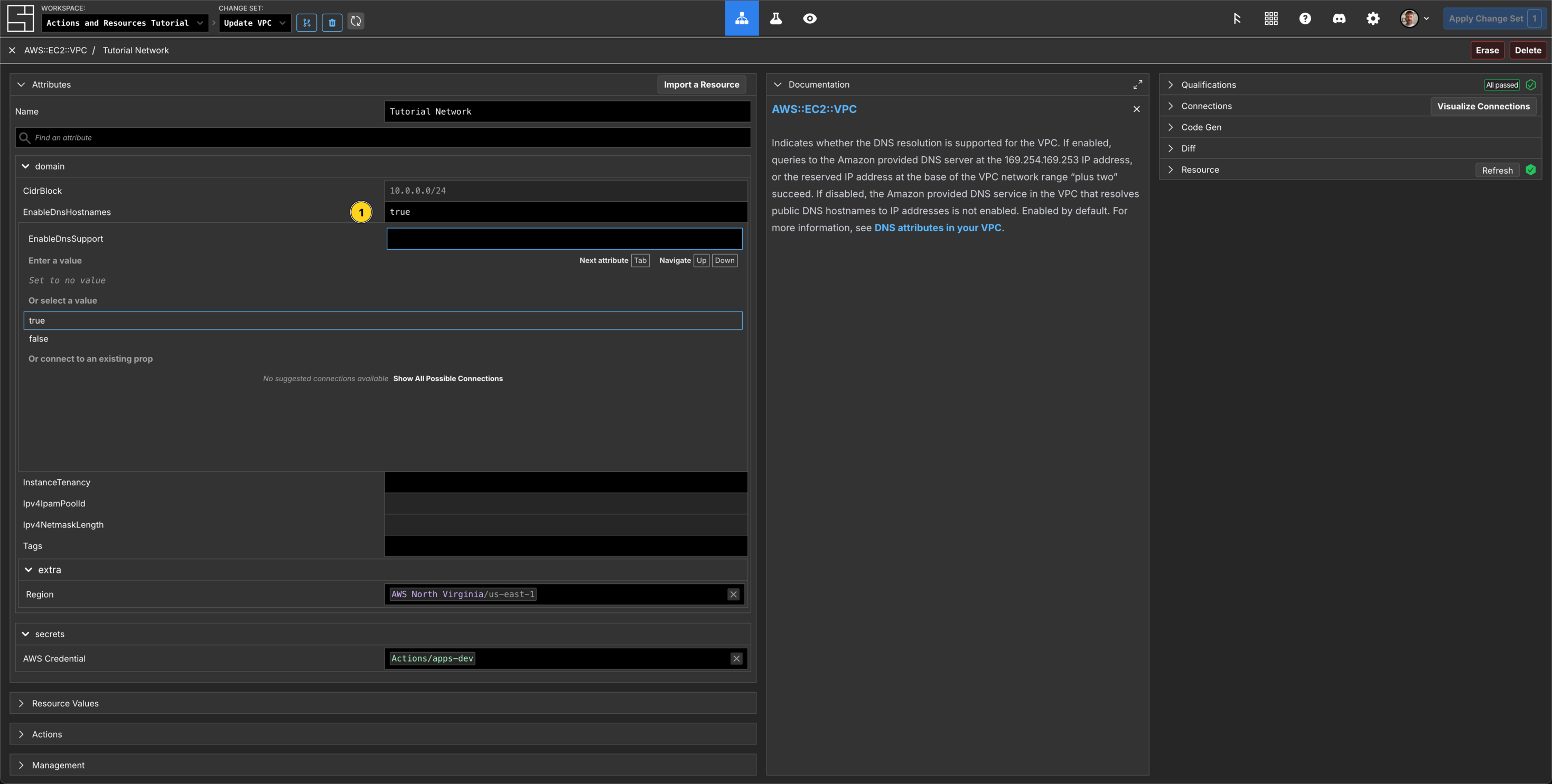The width and height of the screenshot is (1552, 784).
Task: Click the Name field Tutorial Network
Action: [567, 111]
